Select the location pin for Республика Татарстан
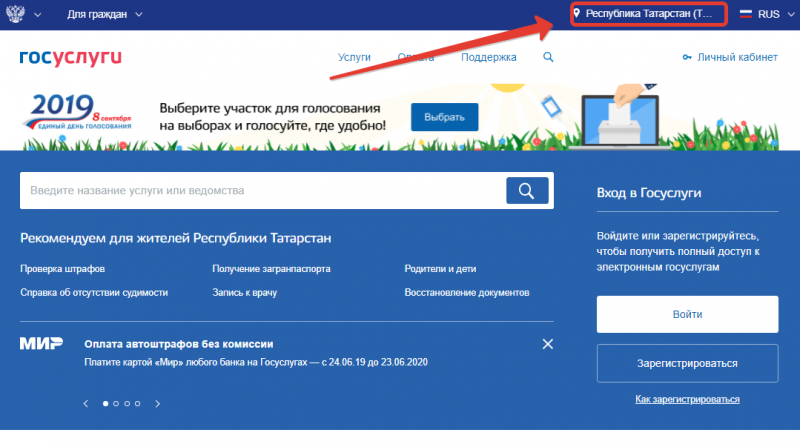This screenshot has height=447, width=800. point(577,13)
